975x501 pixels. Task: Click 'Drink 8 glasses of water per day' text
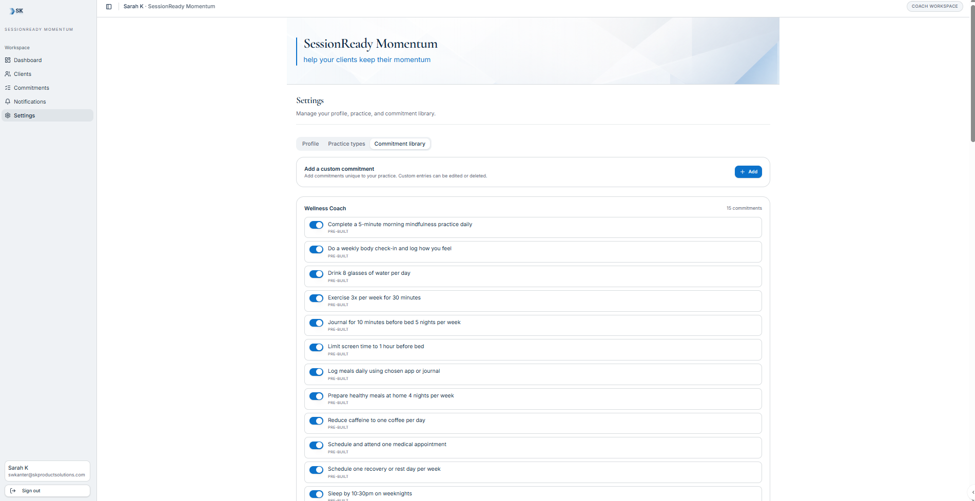[369, 273]
